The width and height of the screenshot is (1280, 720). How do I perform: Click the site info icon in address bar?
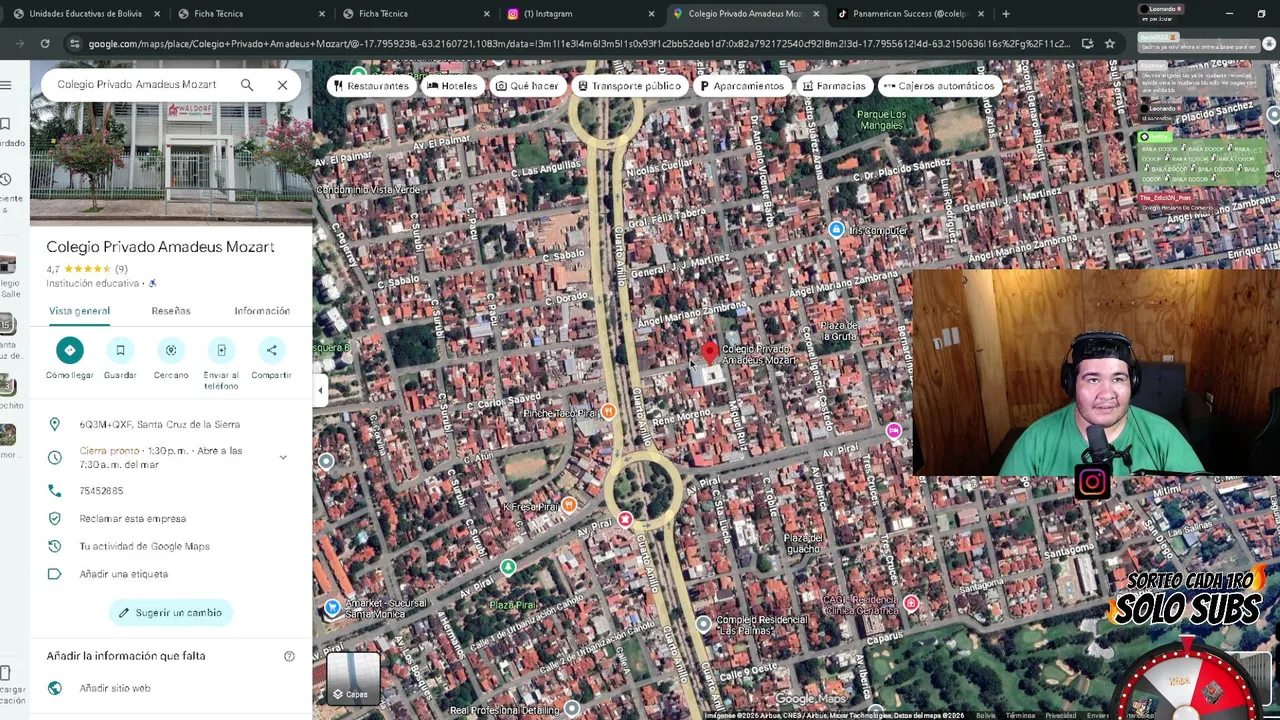coord(74,44)
